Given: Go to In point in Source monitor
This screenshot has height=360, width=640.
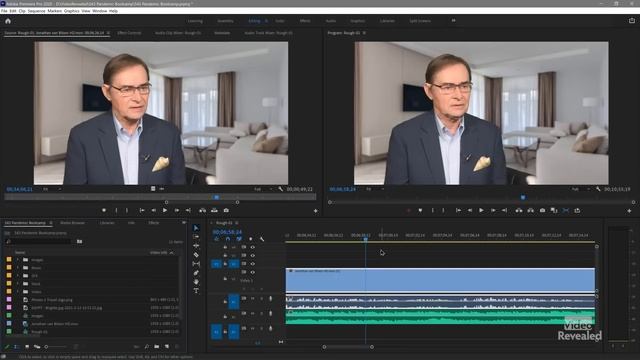Looking at the screenshot, I should (142, 210).
